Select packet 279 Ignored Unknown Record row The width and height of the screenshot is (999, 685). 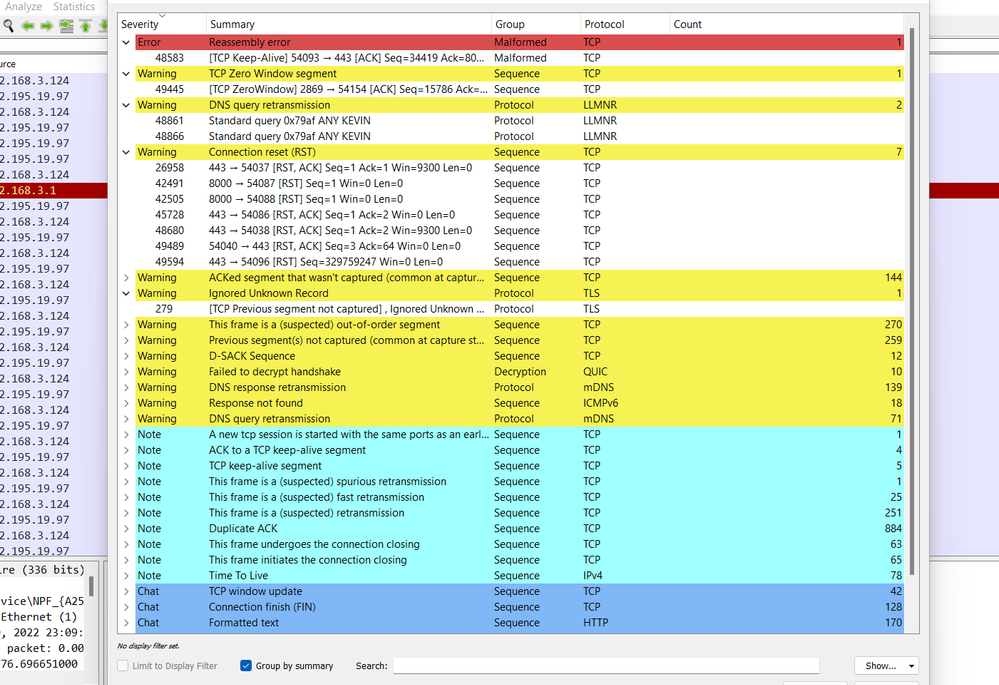tap(519, 309)
